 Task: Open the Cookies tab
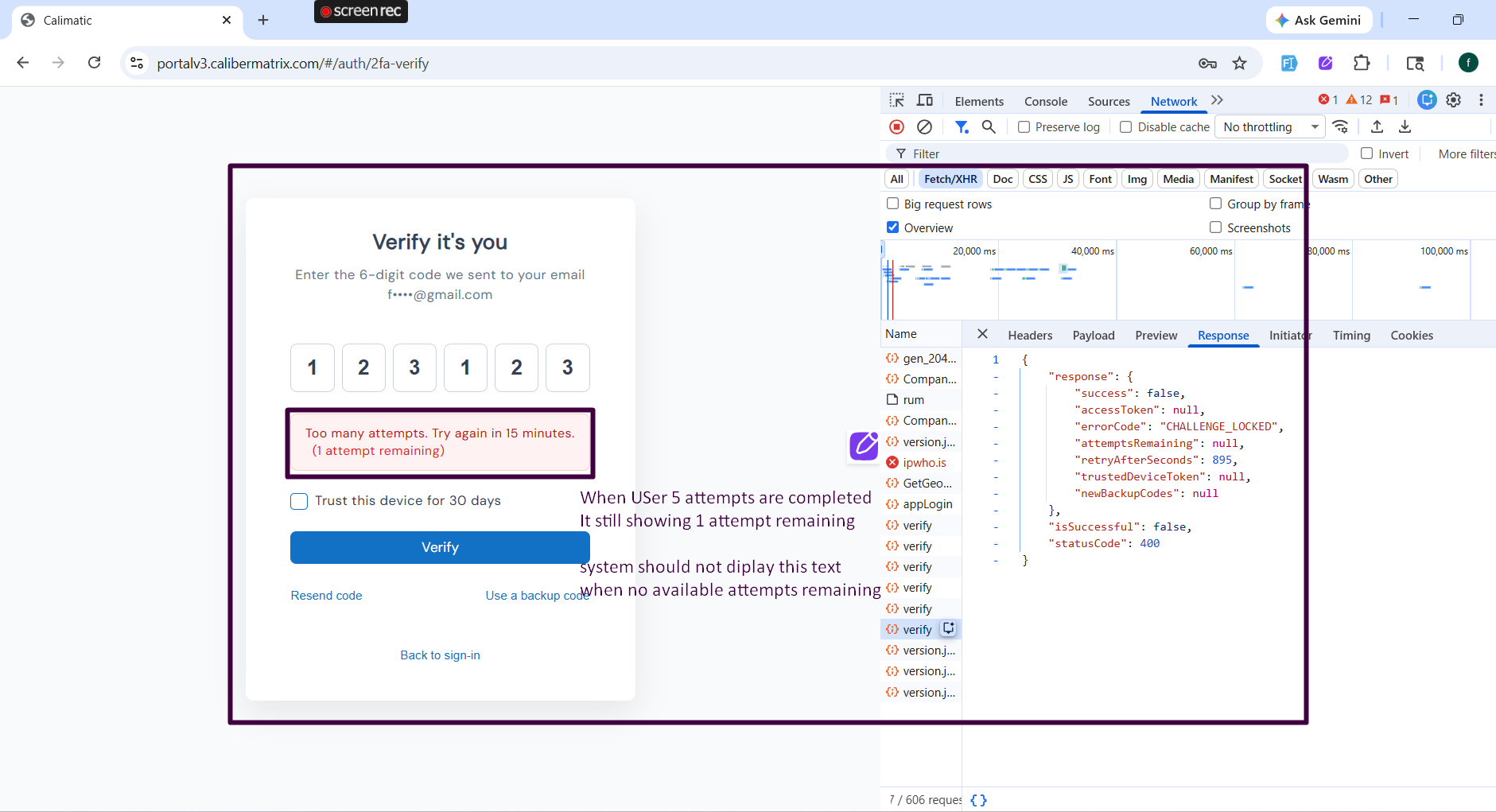[x=1412, y=336]
